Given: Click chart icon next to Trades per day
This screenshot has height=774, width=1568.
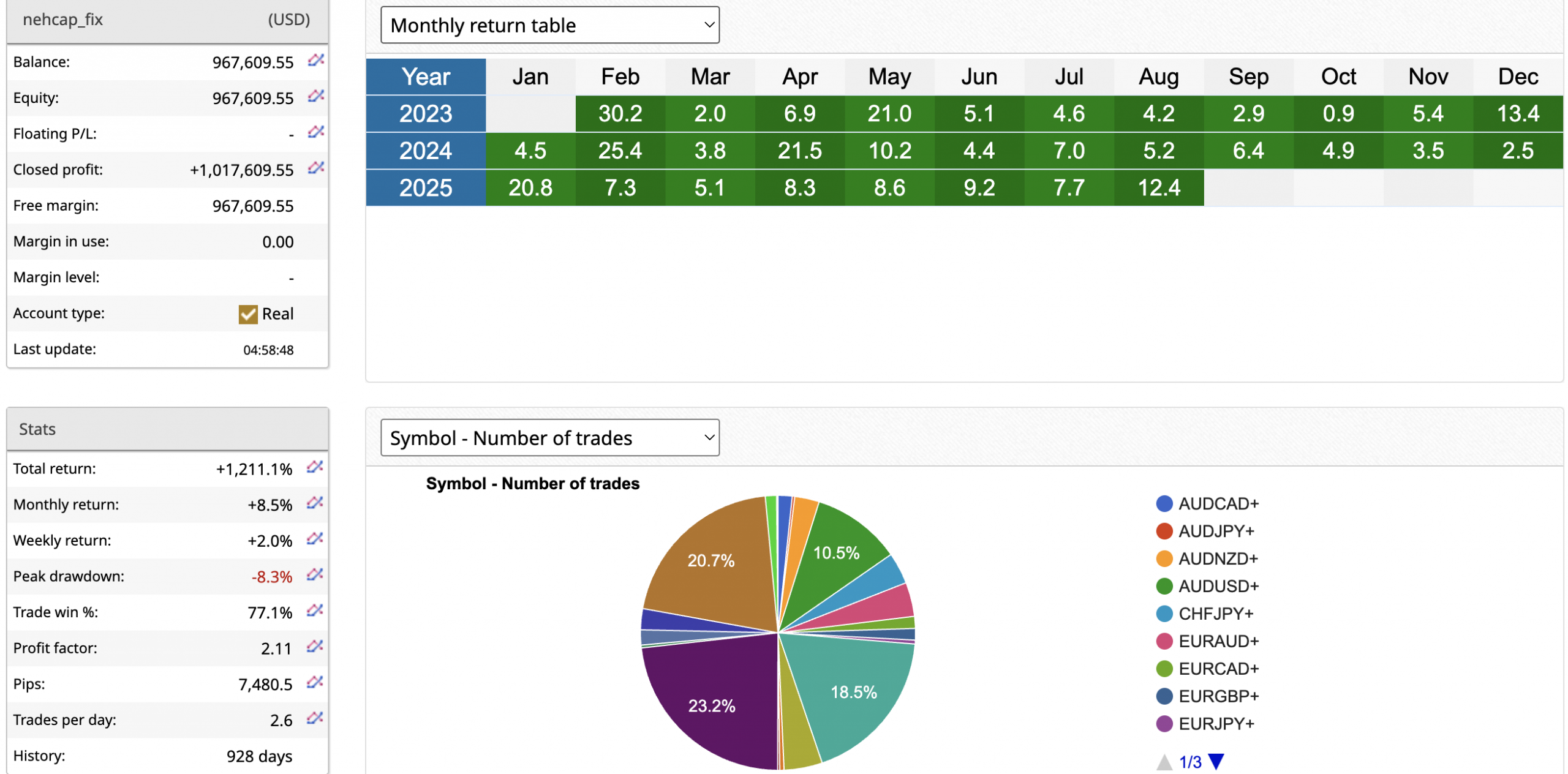Looking at the screenshot, I should [314, 718].
